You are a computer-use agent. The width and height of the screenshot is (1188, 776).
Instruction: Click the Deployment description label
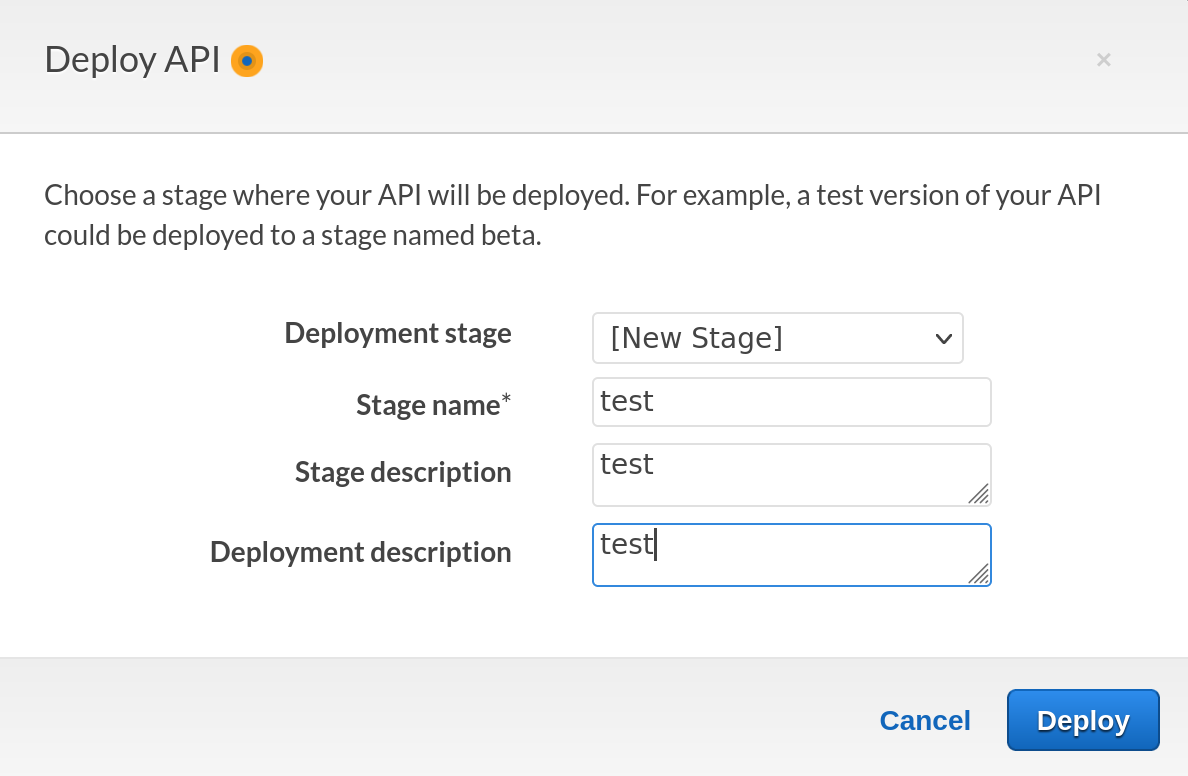360,552
